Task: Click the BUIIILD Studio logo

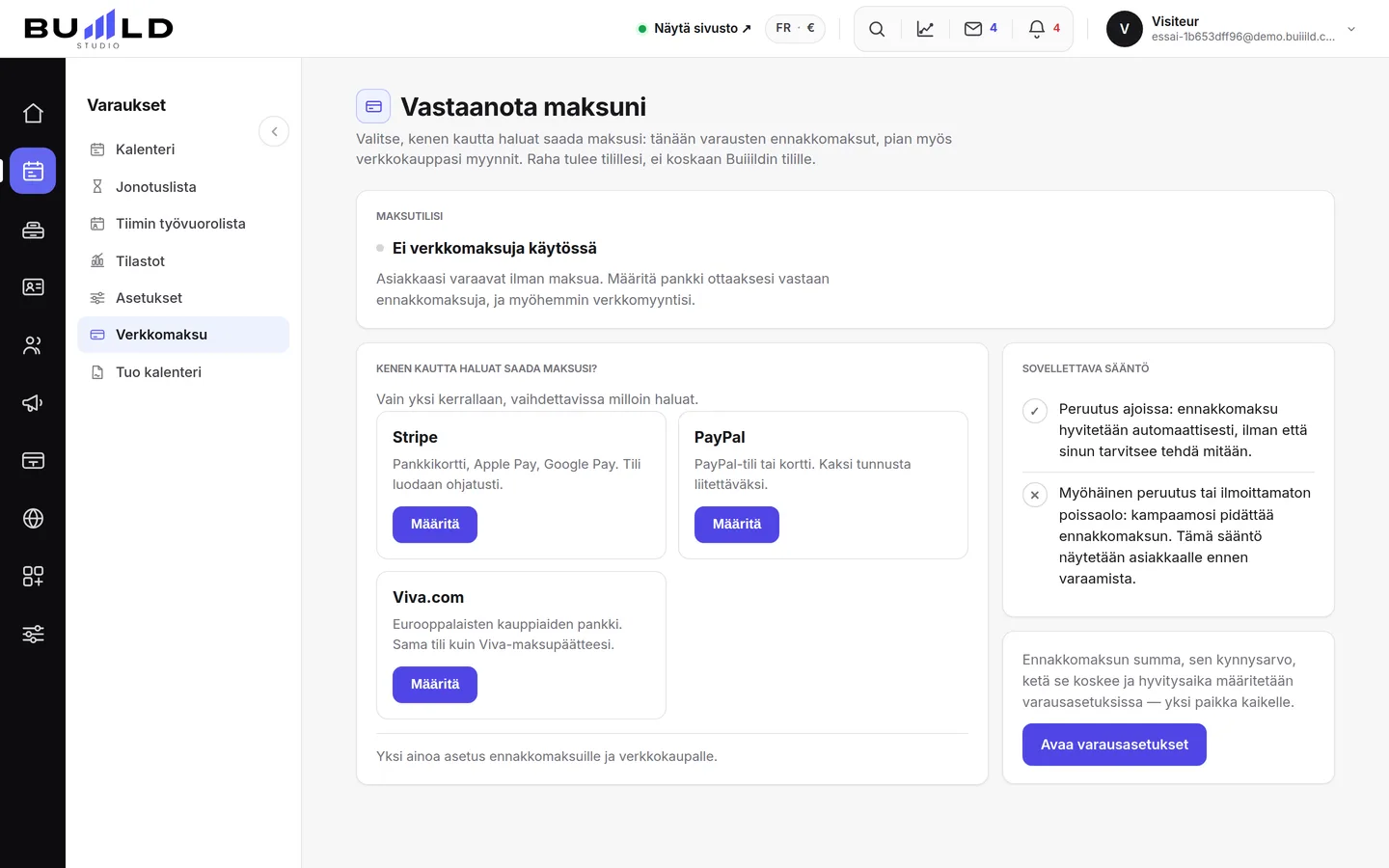Action: tap(98, 29)
